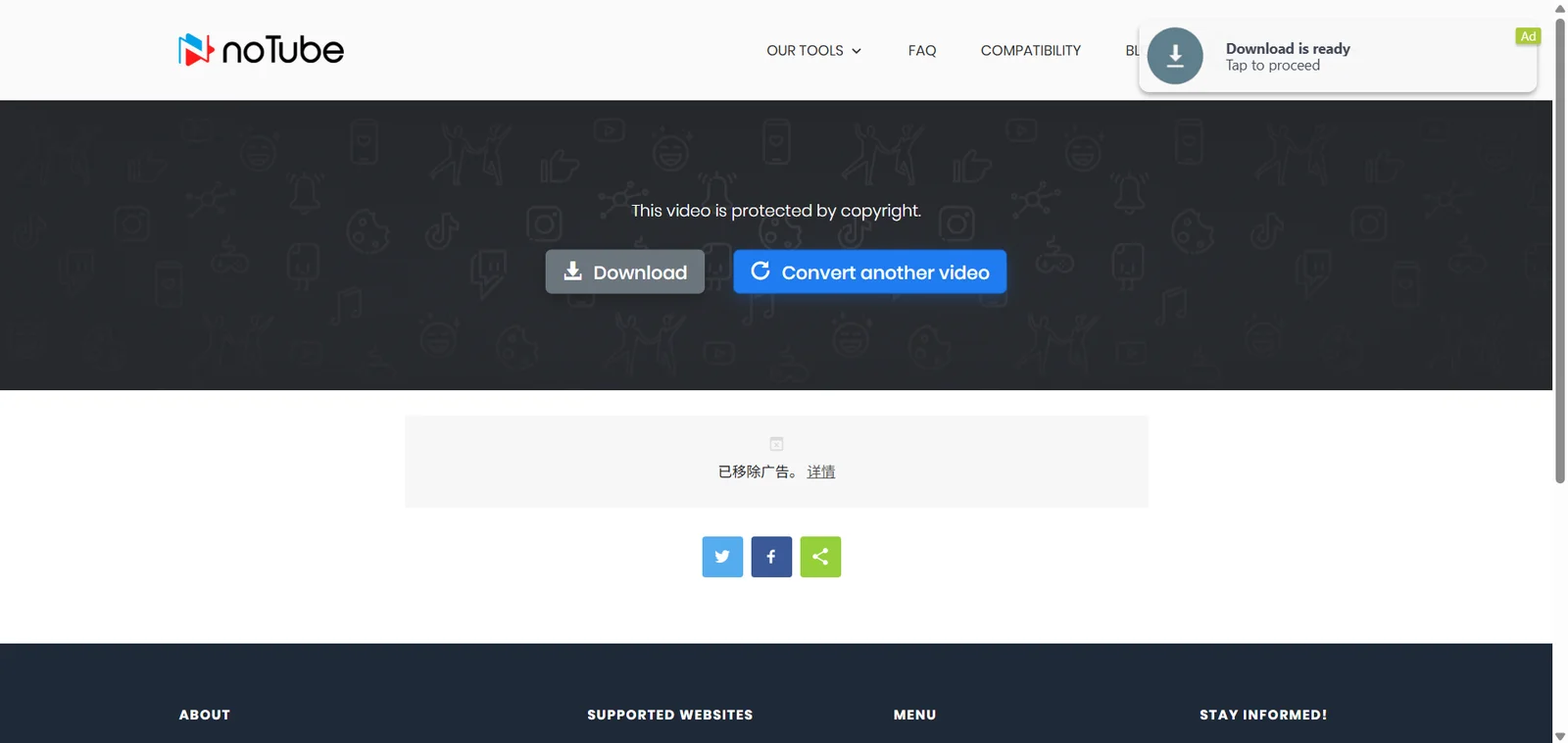Click the scrollbar up arrow
Viewport: 1568px width, 743px height.
tap(1560, 8)
